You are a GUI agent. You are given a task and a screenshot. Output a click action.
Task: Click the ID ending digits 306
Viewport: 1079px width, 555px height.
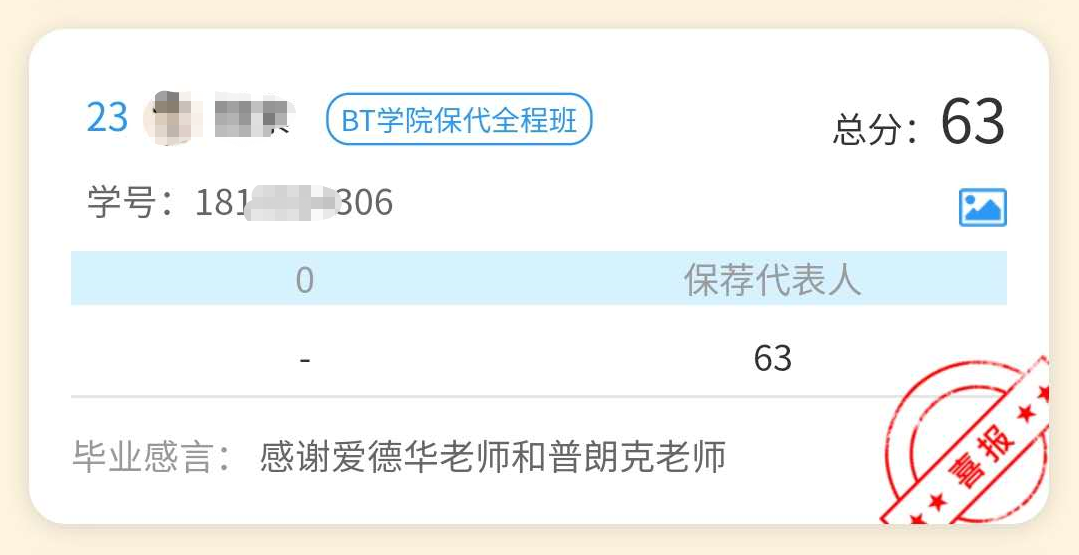coord(365,203)
